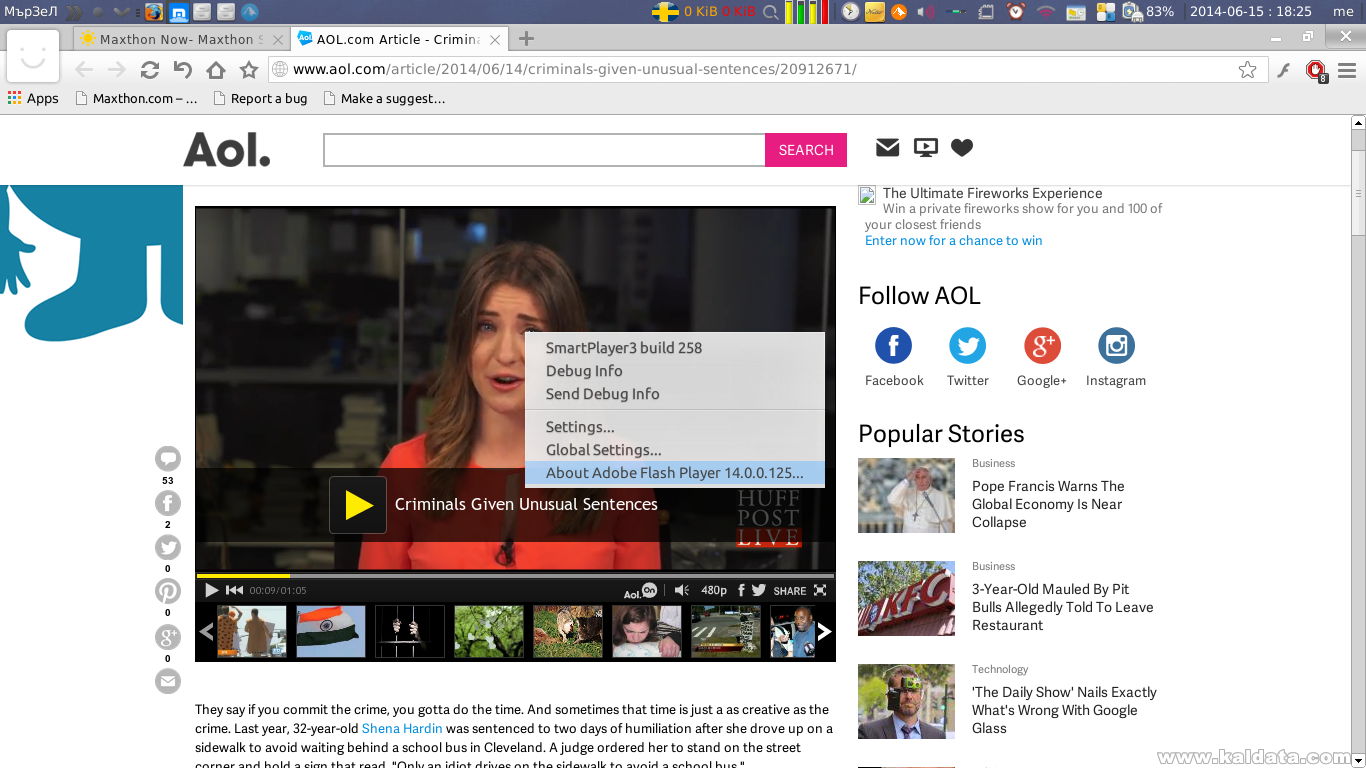Seek along the video progress bar
Image resolution: width=1366 pixels, height=768 pixels.
point(515,576)
